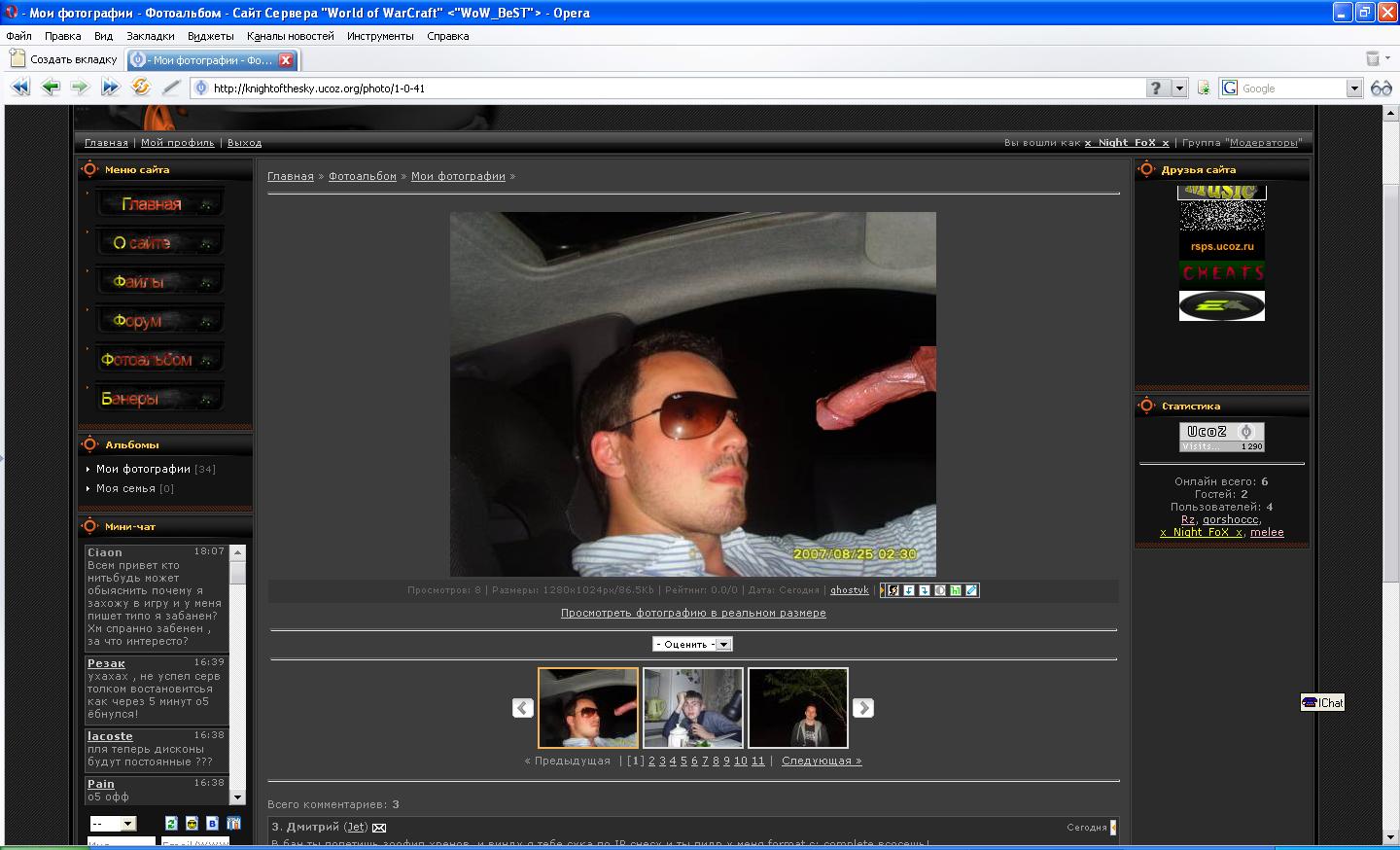The height and width of the screenshot is (850, 1400).
Task: Click the rewind button in navigation toolbar
Action: [20, 88]
